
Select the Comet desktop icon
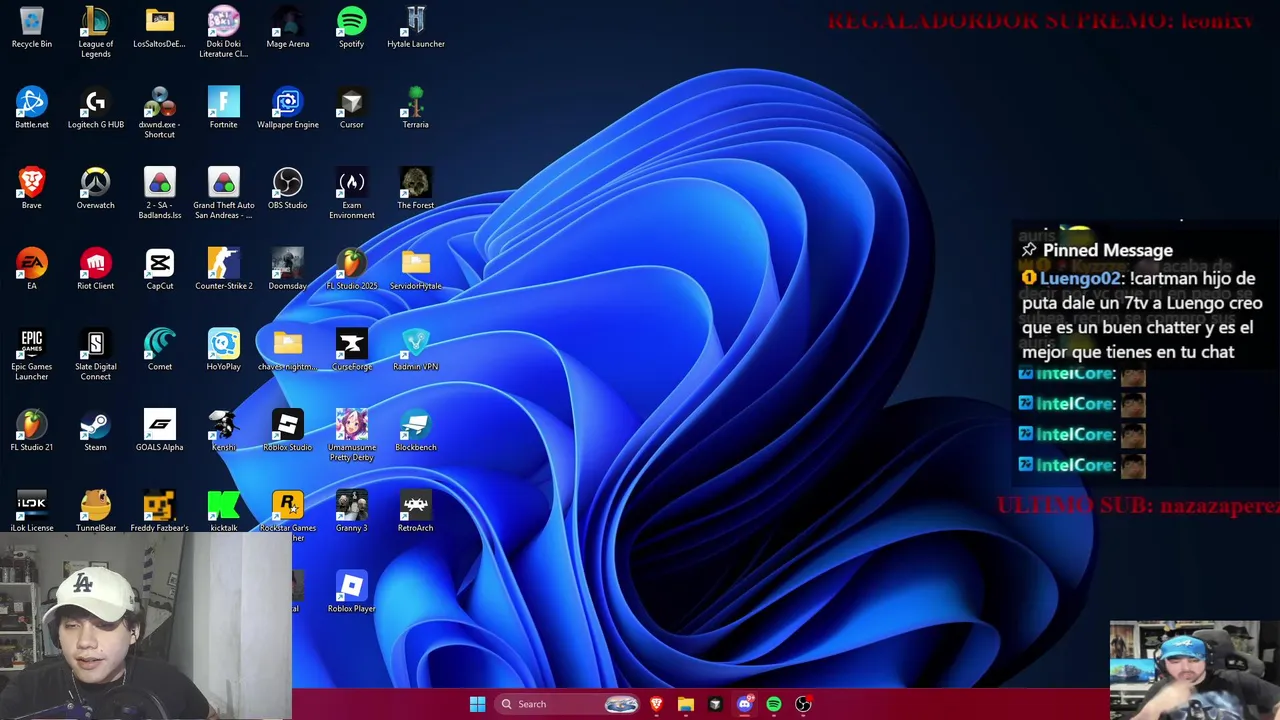pyautogui.click(x=160, y=350)
